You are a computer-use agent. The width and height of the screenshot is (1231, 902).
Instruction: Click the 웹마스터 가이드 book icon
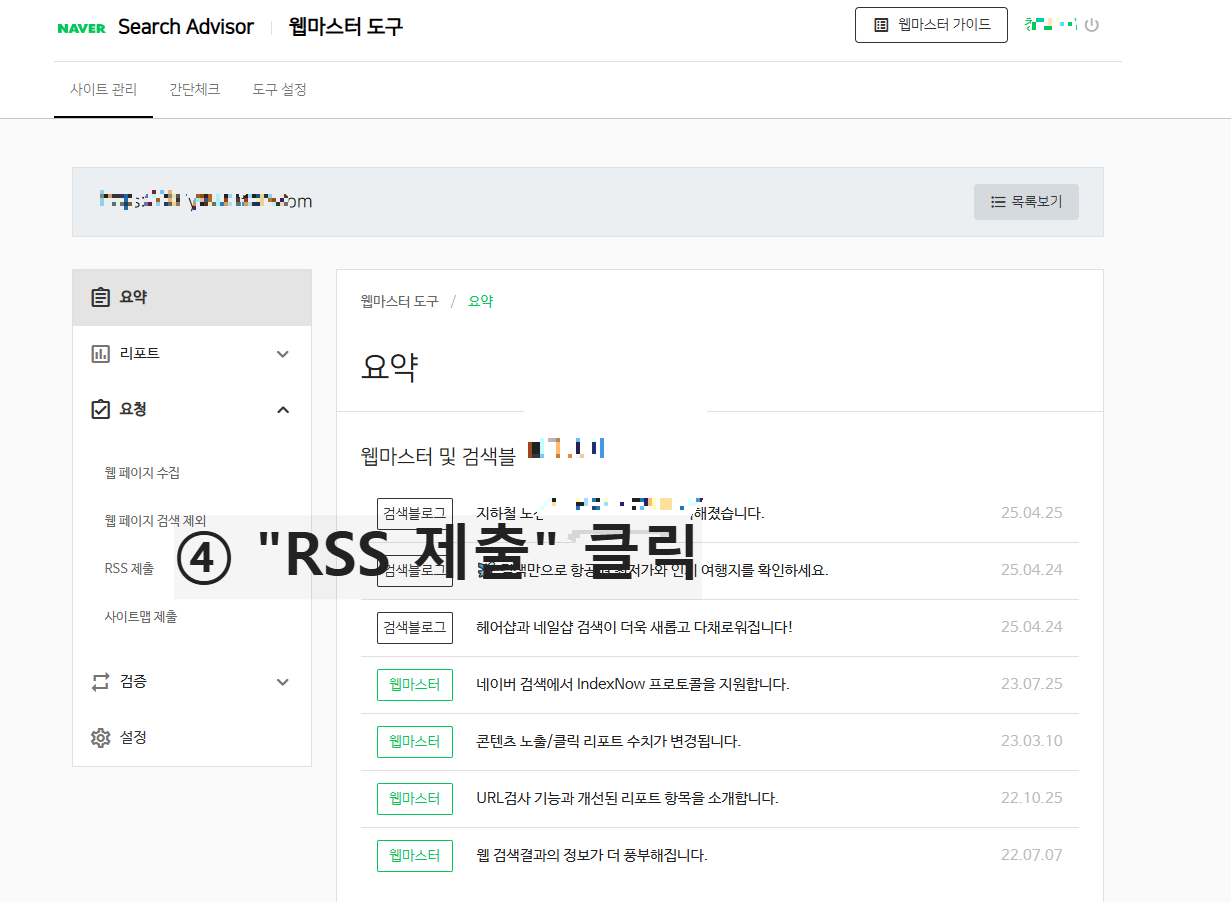pyautogui.click(x=881, y=25)
